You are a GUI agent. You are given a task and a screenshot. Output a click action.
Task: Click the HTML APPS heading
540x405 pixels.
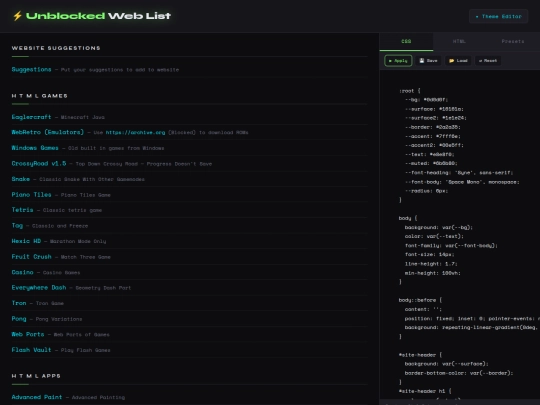(x=36, y=376)
